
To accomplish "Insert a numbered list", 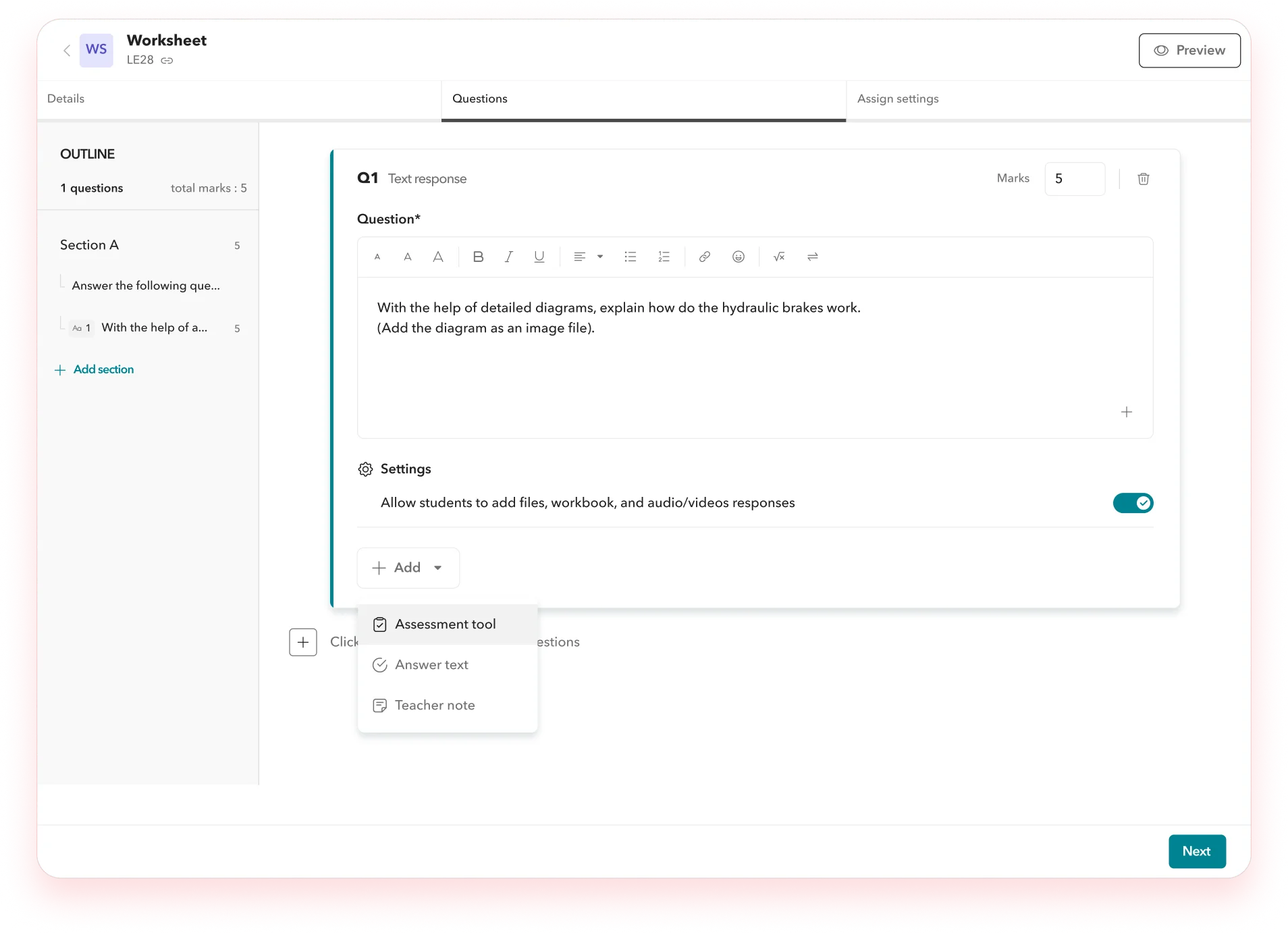I will point(664,257).
